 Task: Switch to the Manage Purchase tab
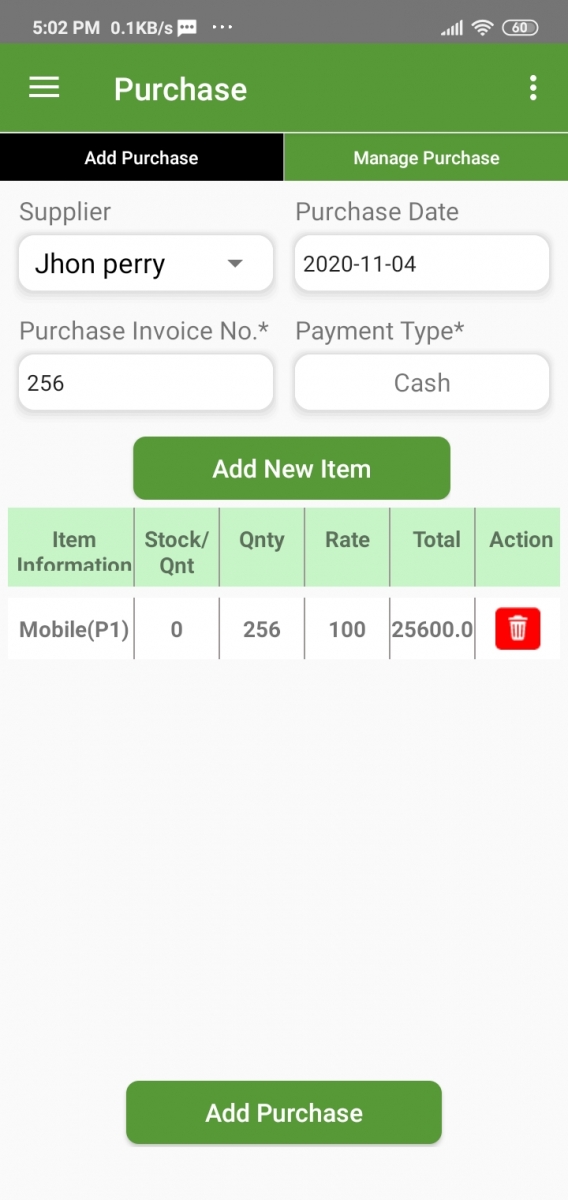(426, 157)
